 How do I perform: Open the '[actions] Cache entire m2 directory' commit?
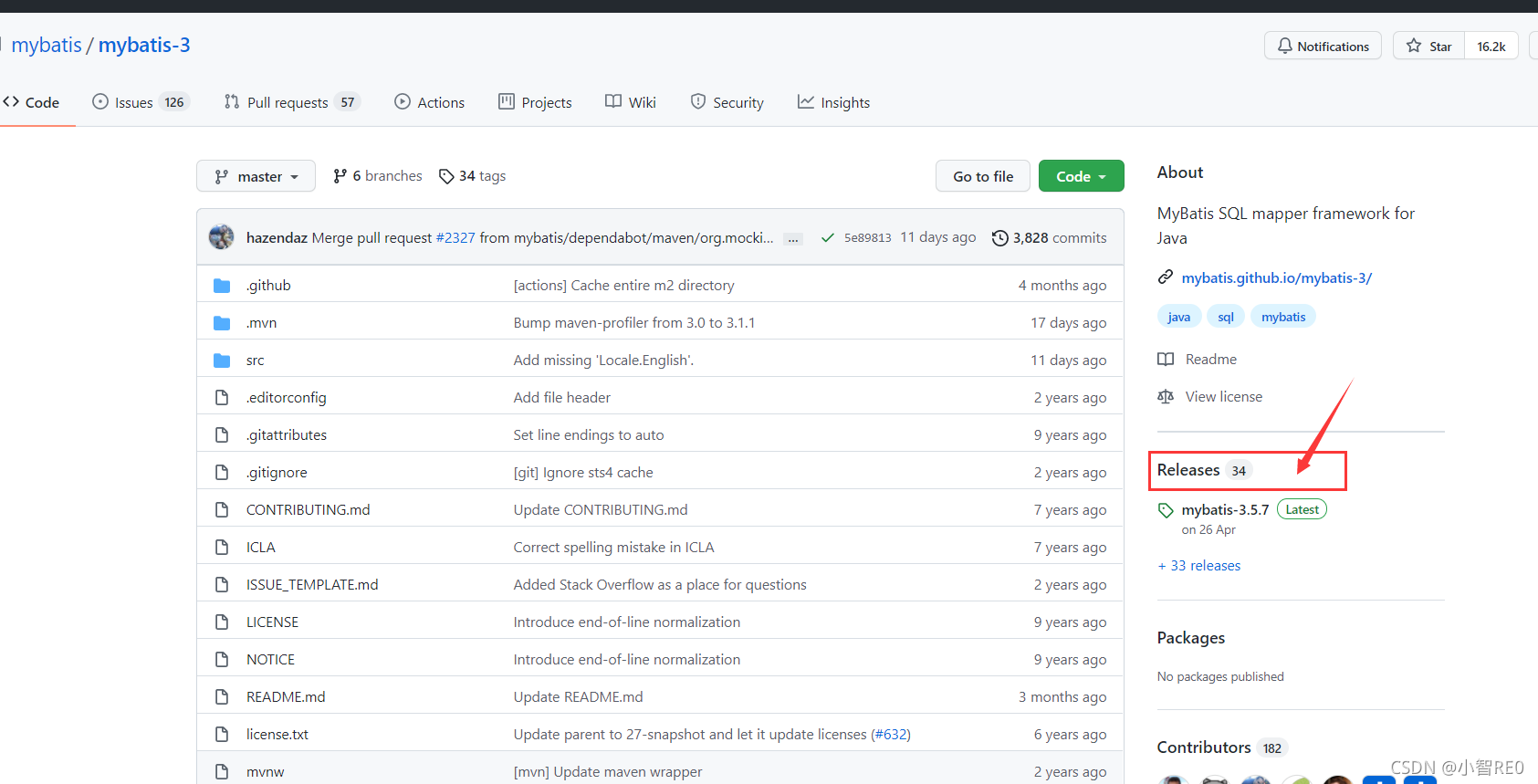[624, 286]
